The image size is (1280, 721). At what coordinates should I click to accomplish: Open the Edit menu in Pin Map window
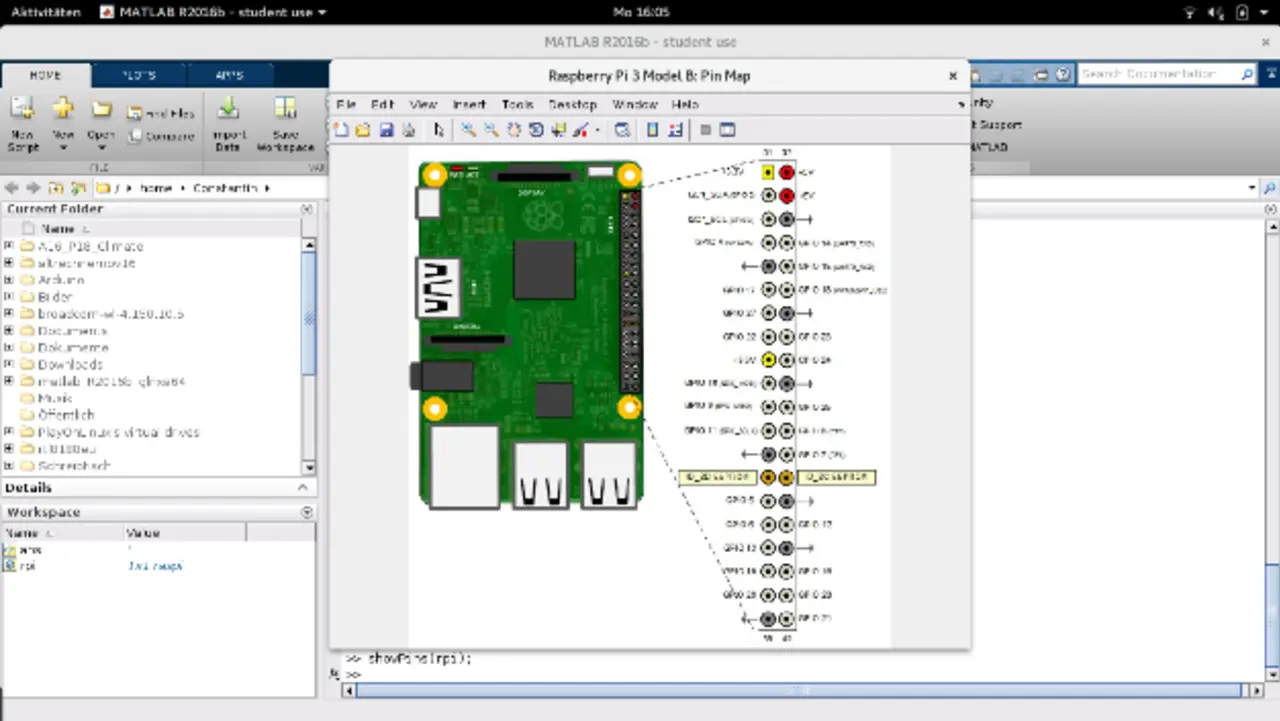pos(382,104)
